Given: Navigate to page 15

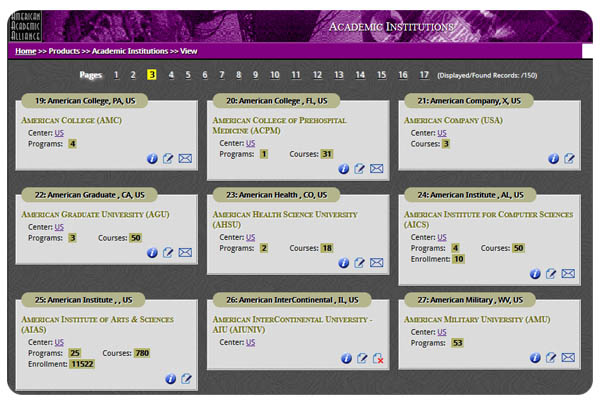Looking at the screenshot, I should (381, 74).
